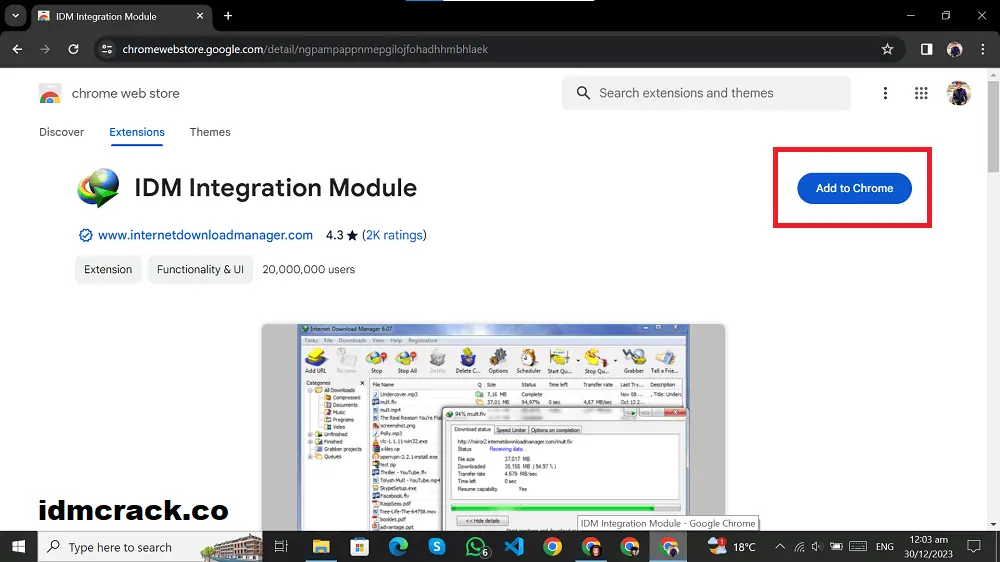
Task: Click in Search extensions and themes field
Action: click(706, 93)
